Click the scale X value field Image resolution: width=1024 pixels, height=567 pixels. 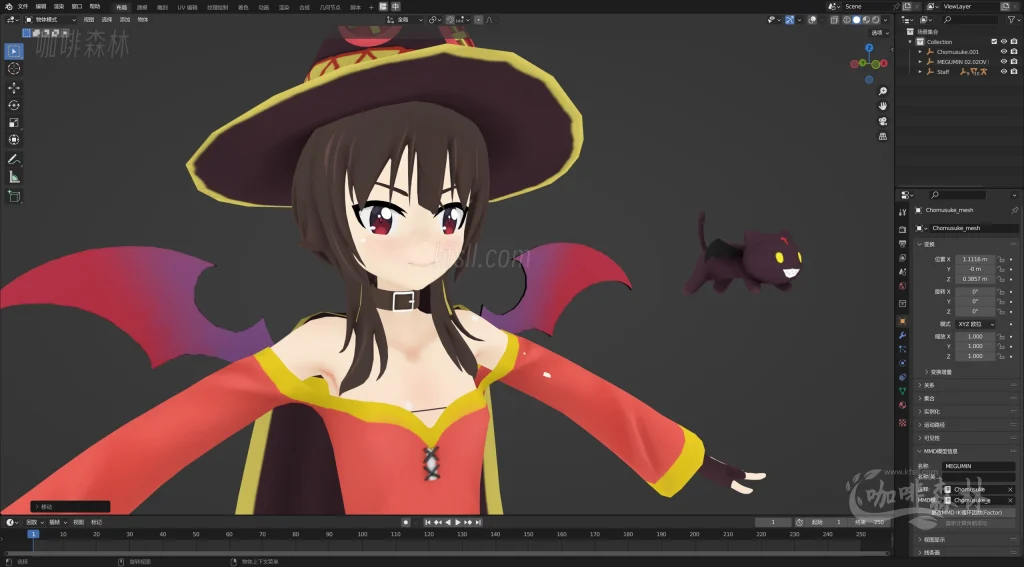tap(976, 336)
